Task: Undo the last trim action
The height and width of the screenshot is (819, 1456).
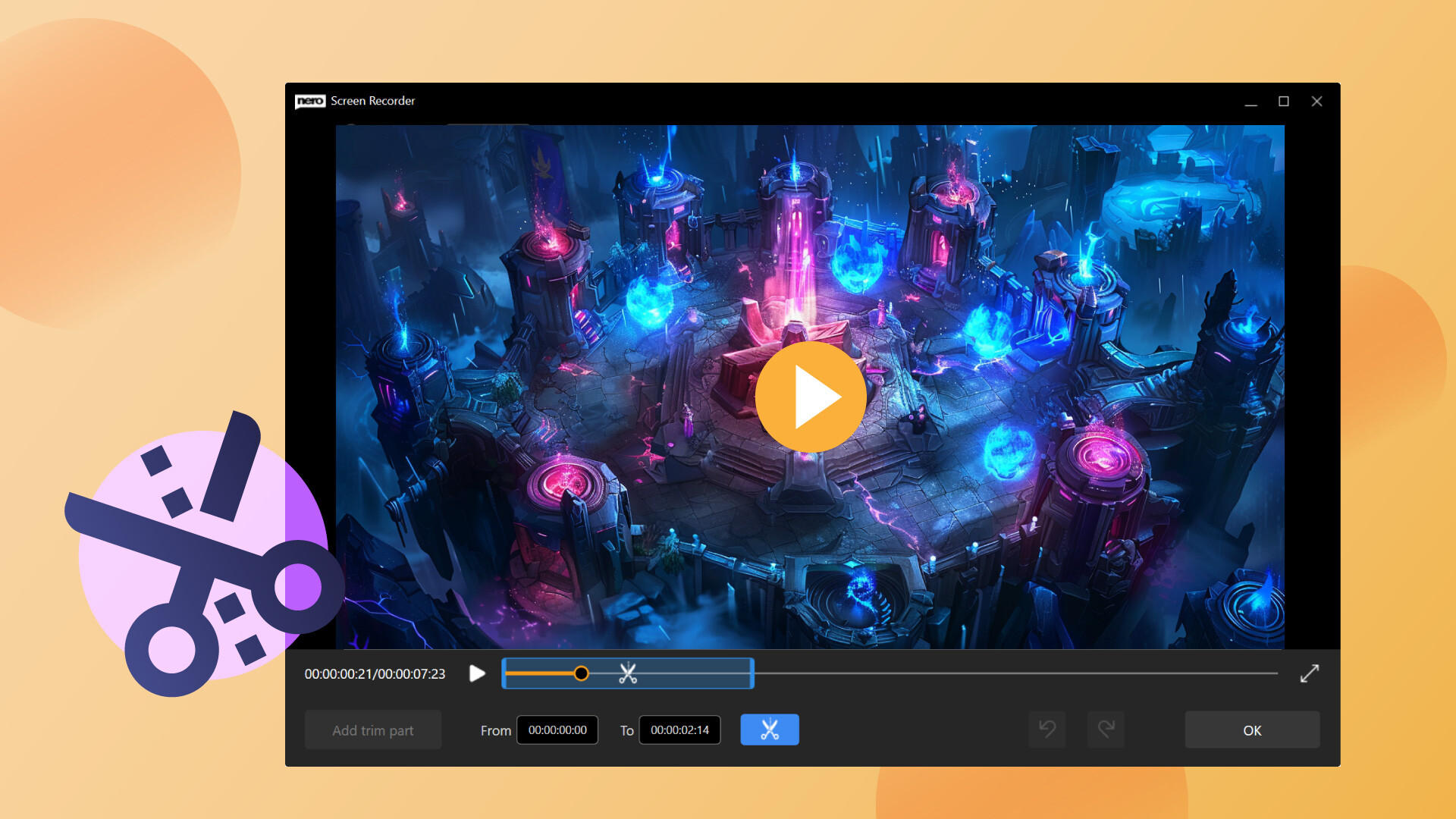Action: click(x=1046, y=730)
